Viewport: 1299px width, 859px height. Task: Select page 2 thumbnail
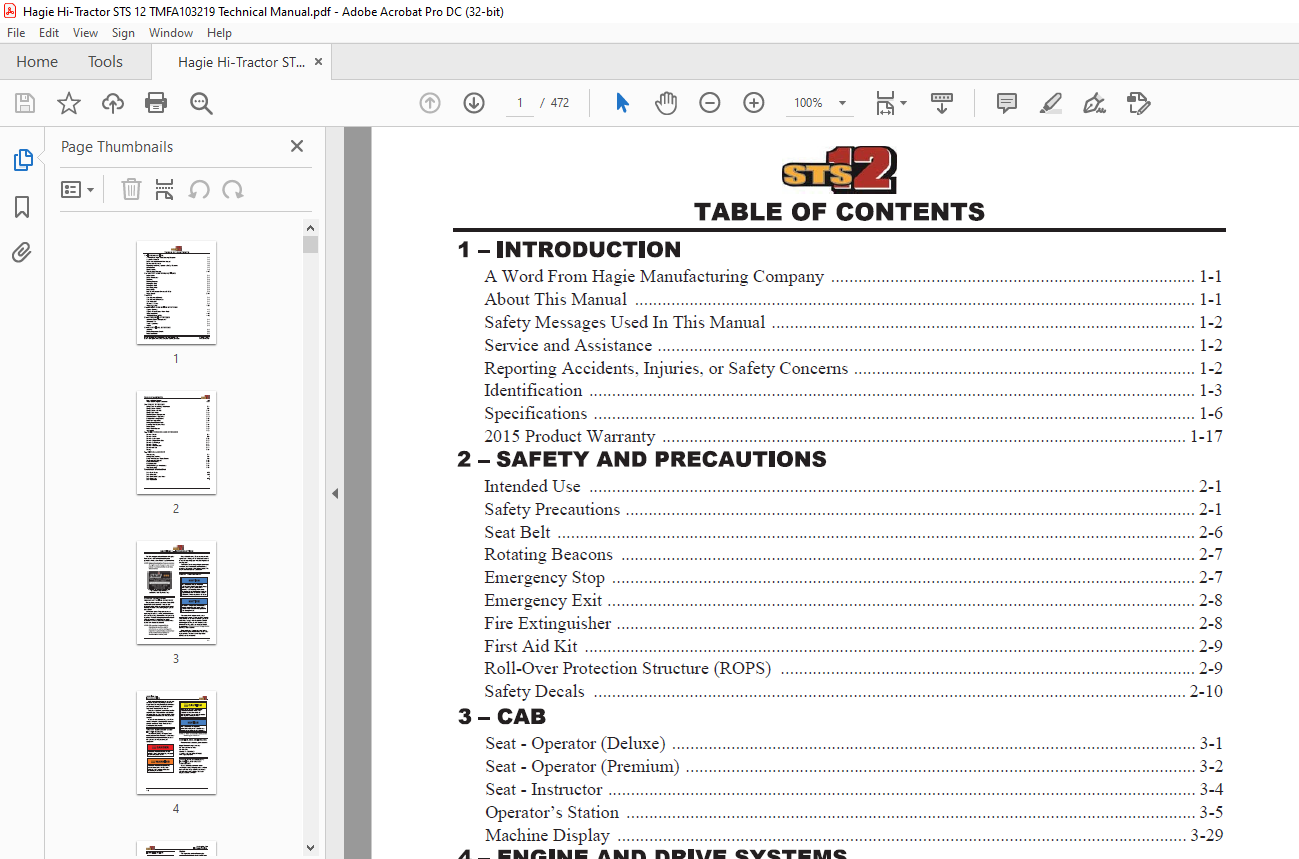click(x=176, y=442)
